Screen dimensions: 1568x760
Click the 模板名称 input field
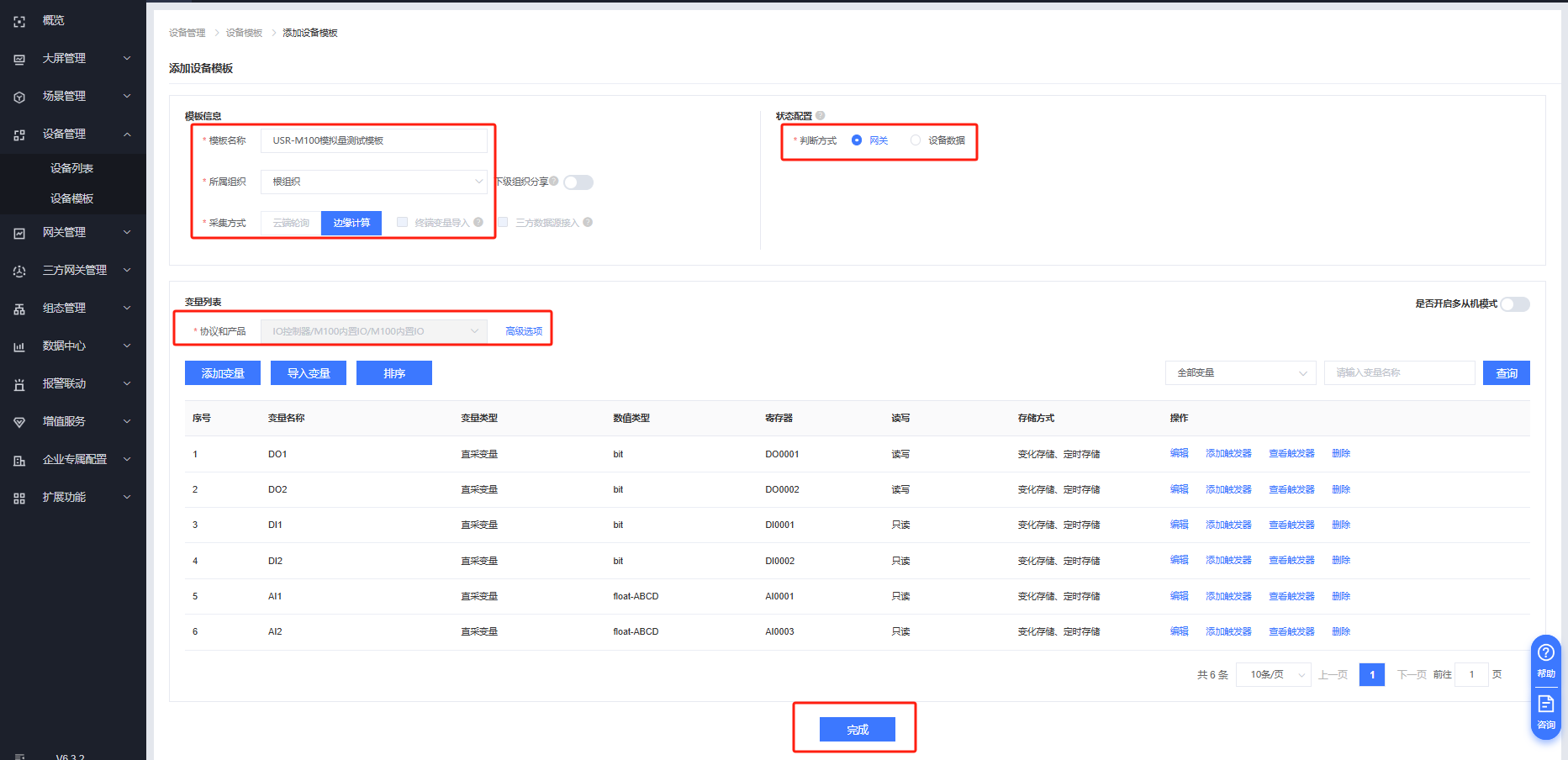[373, 140]
